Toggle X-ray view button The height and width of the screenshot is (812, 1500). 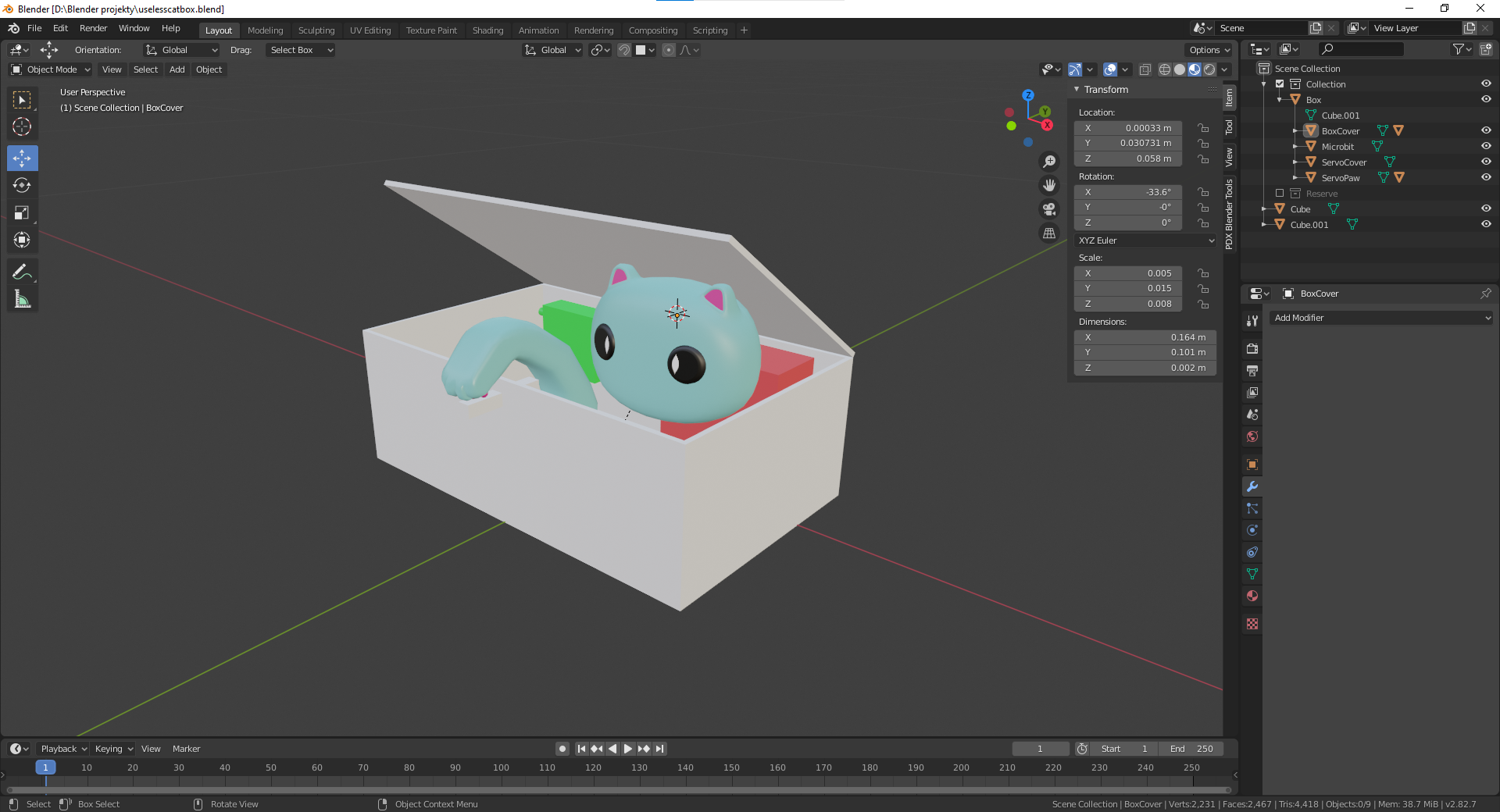pos(1145,69)
